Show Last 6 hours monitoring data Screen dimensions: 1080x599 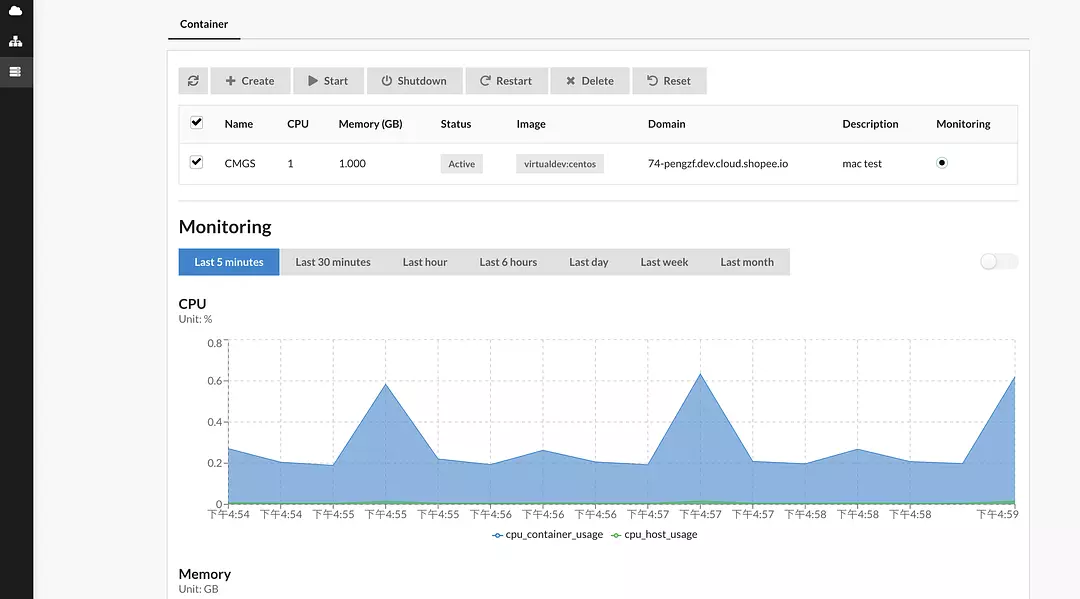click(x=508, y=262)
